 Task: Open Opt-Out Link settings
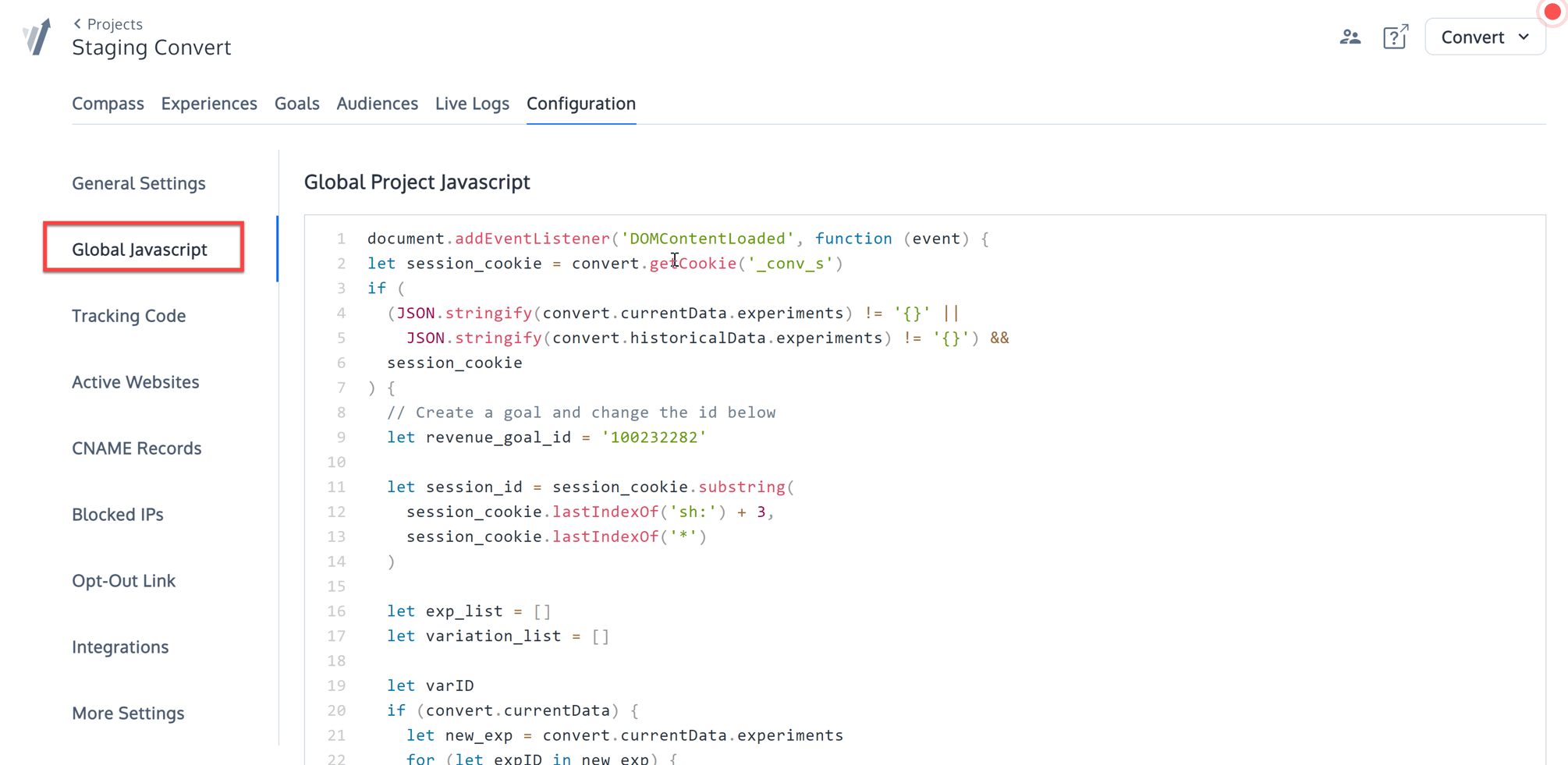click(x=124, y=581)
